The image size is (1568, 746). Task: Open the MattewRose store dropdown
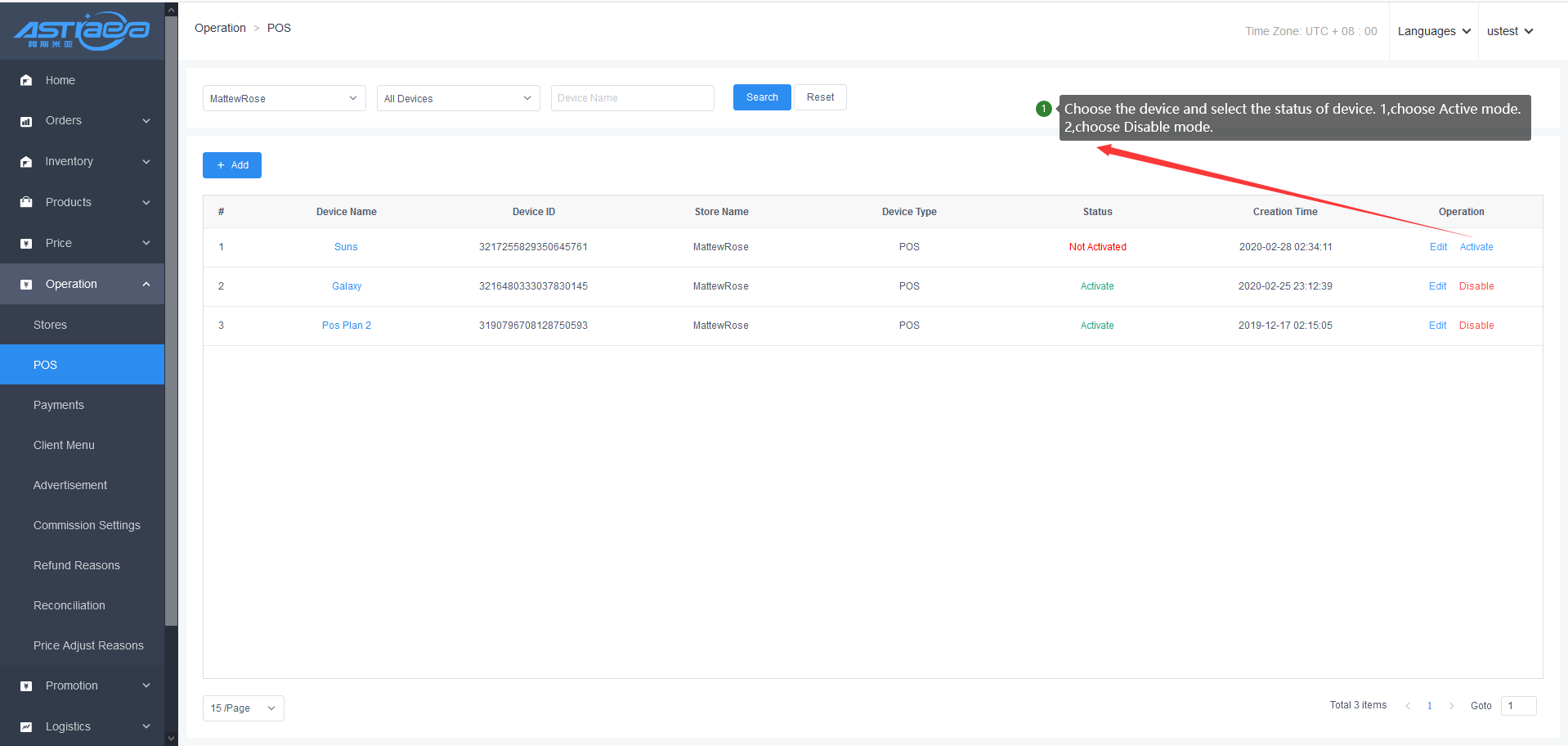(x=284, y=98)
